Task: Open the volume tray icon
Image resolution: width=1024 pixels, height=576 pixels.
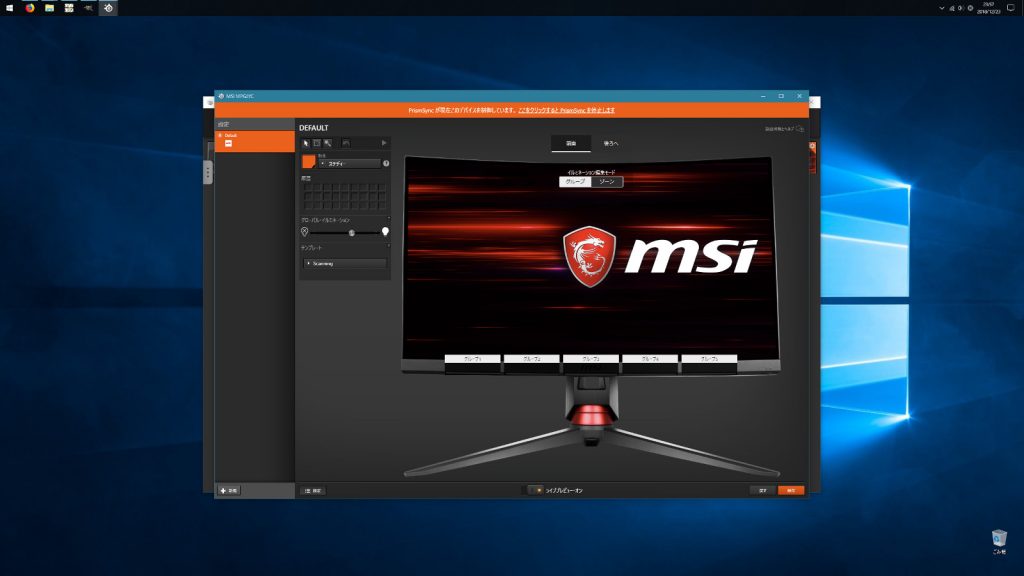Action: pyautogui.click(x=961, y=8)
